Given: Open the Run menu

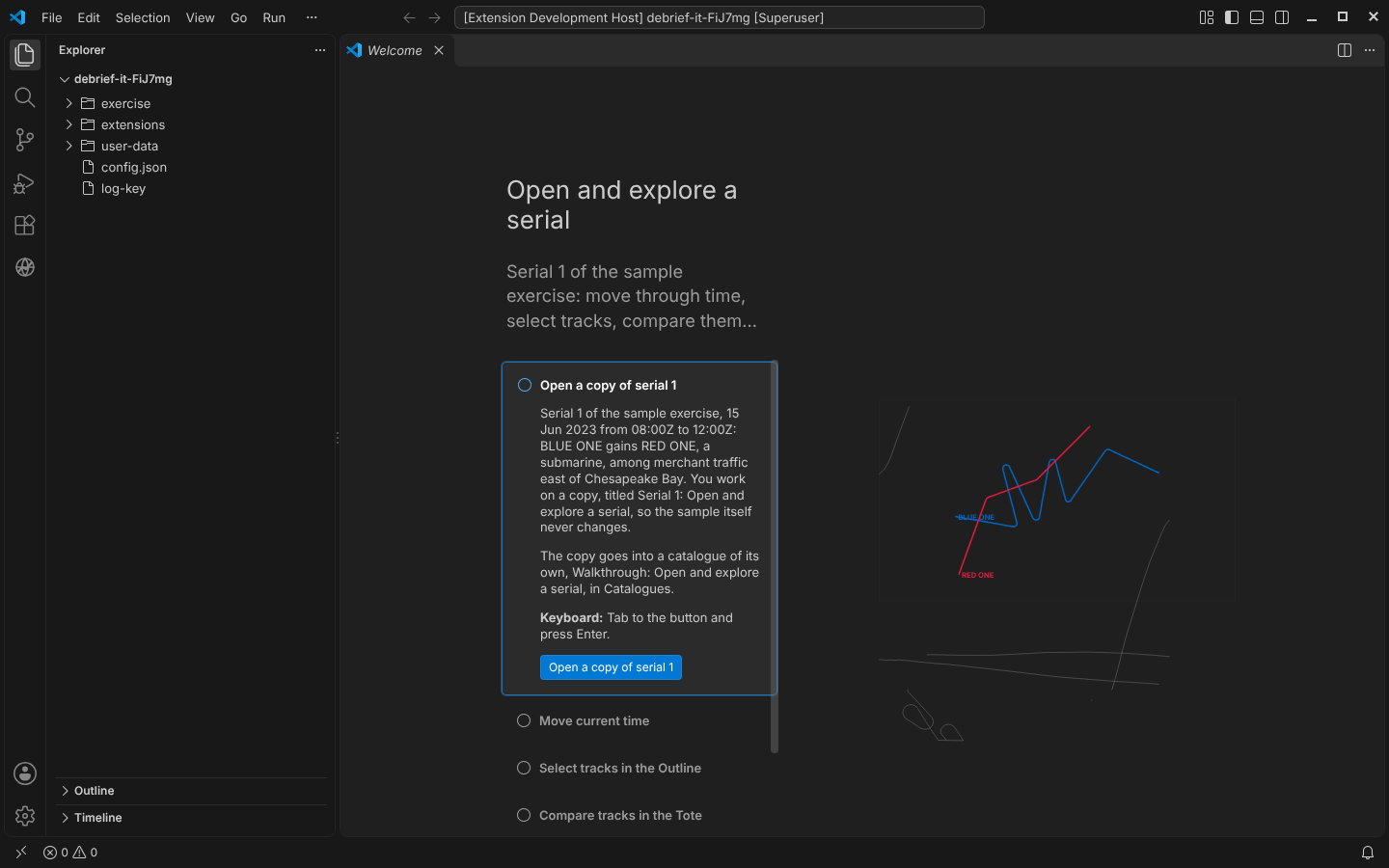Looking at the screenshot, I should pos(274,17).
